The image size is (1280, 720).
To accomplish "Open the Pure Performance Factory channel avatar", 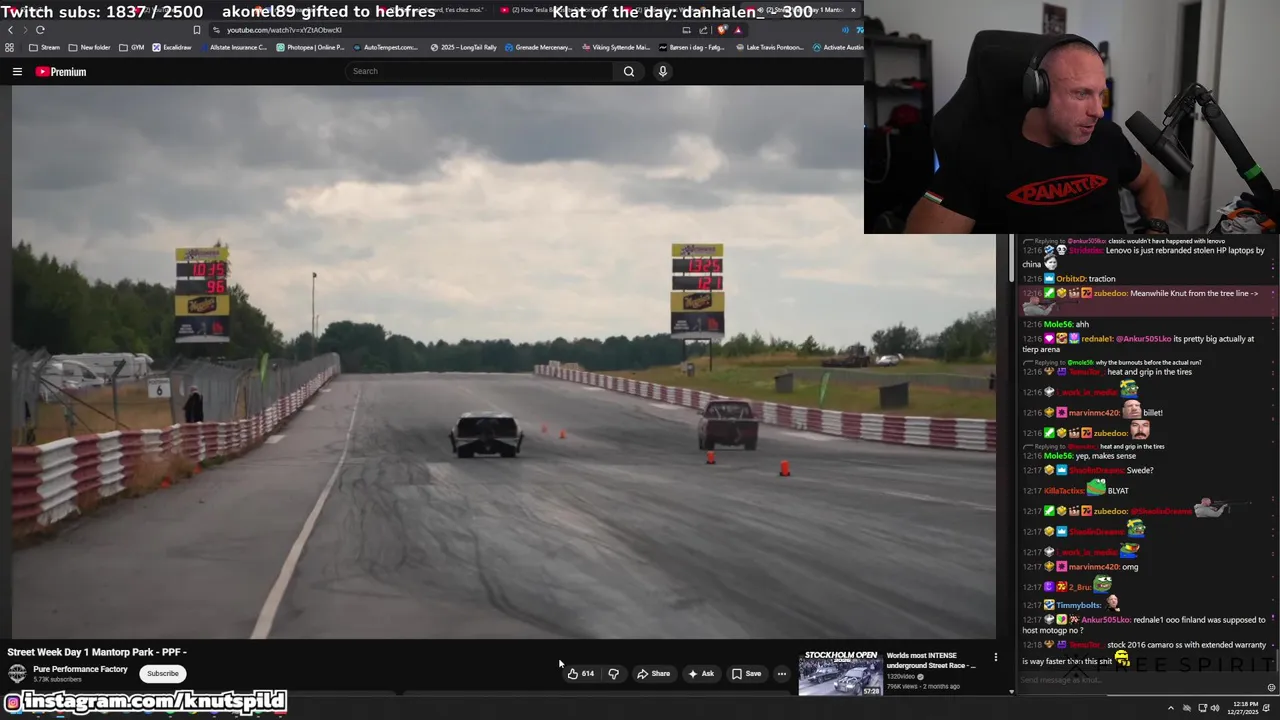I will pyautogui.click(x=17, y=673).
